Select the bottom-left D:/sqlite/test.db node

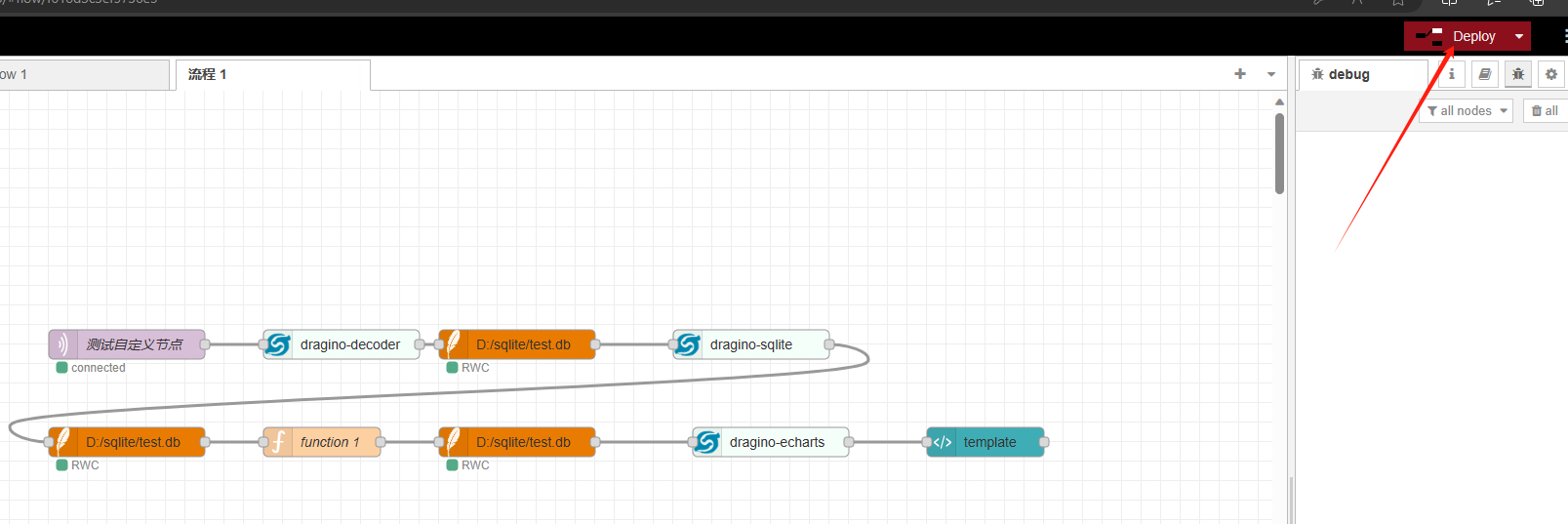[x=127, y=442]
